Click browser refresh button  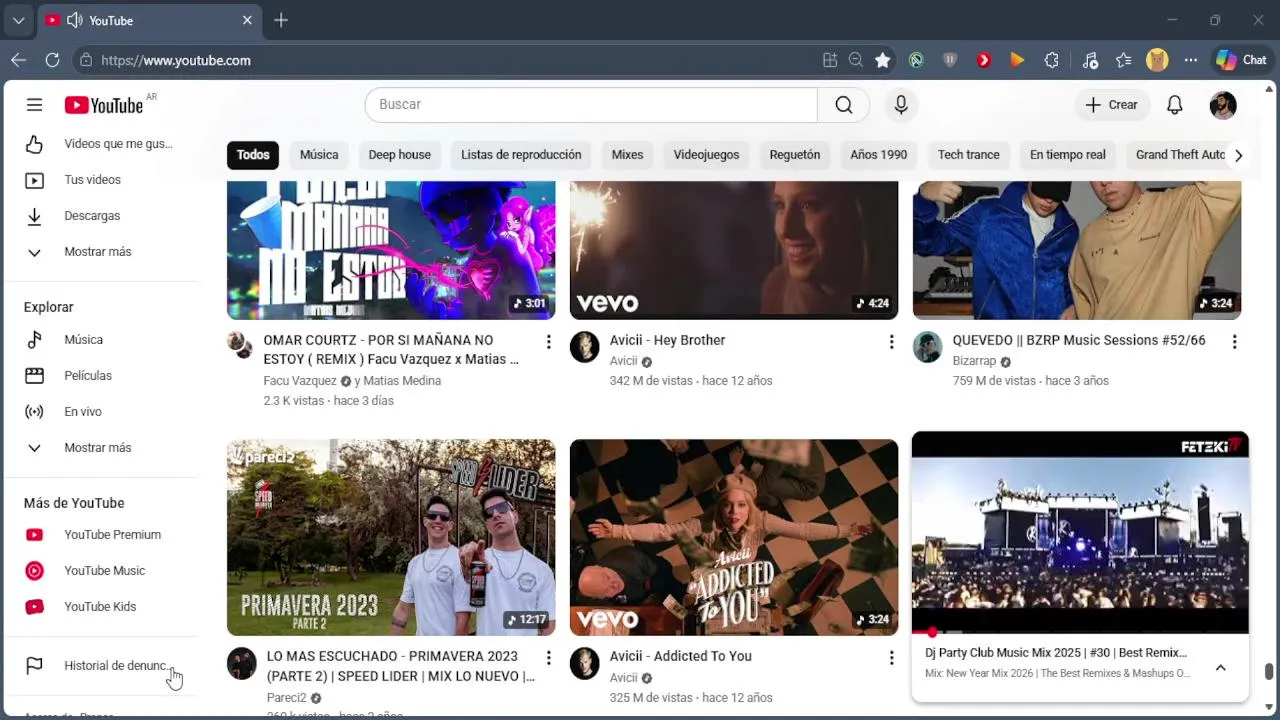click(x=52, y=60)
